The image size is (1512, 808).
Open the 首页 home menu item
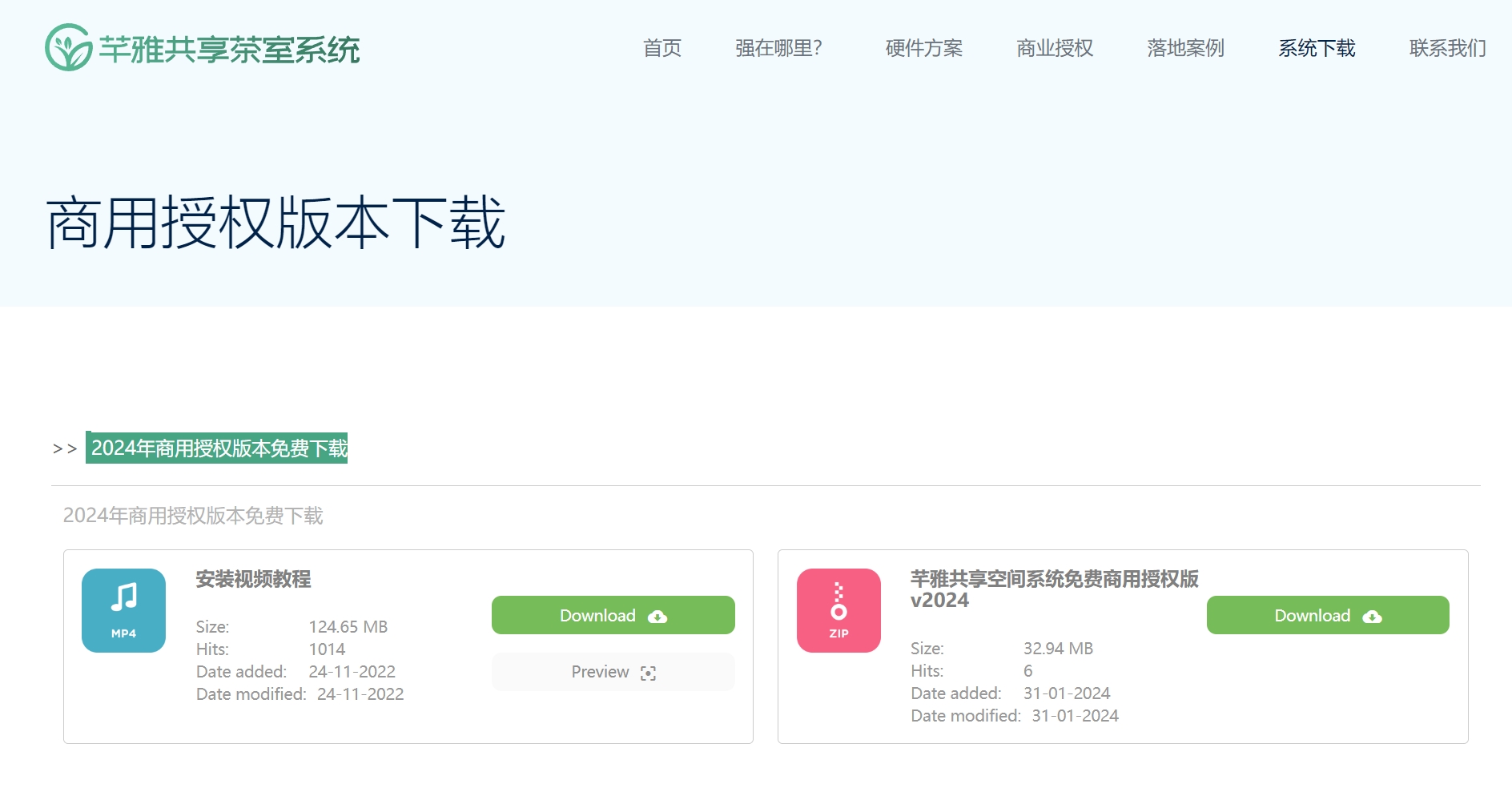(x=662, y=48)
